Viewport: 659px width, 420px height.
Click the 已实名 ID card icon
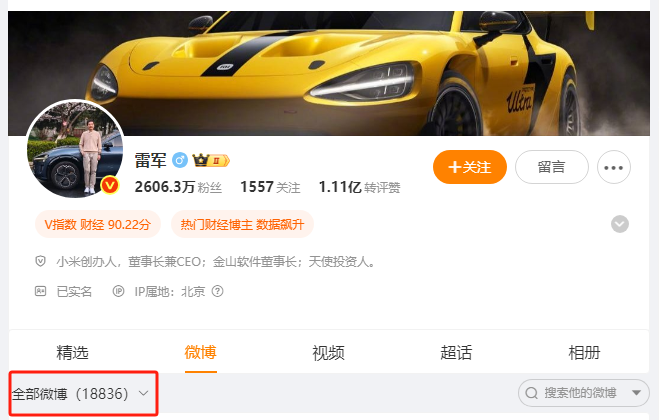[x=40, y=291]
